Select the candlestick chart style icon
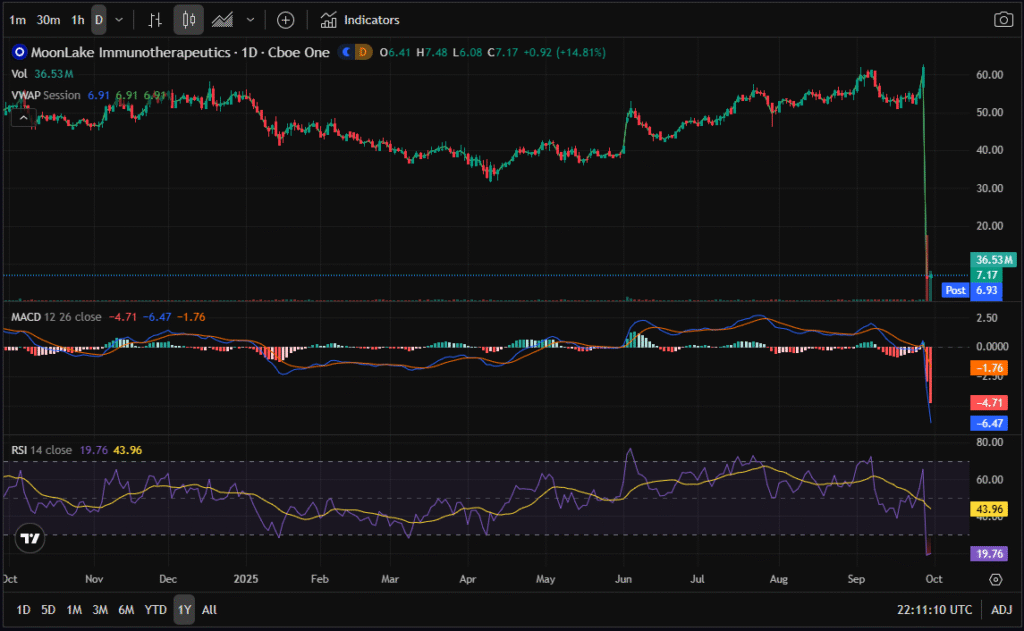 tap(188, 20)
